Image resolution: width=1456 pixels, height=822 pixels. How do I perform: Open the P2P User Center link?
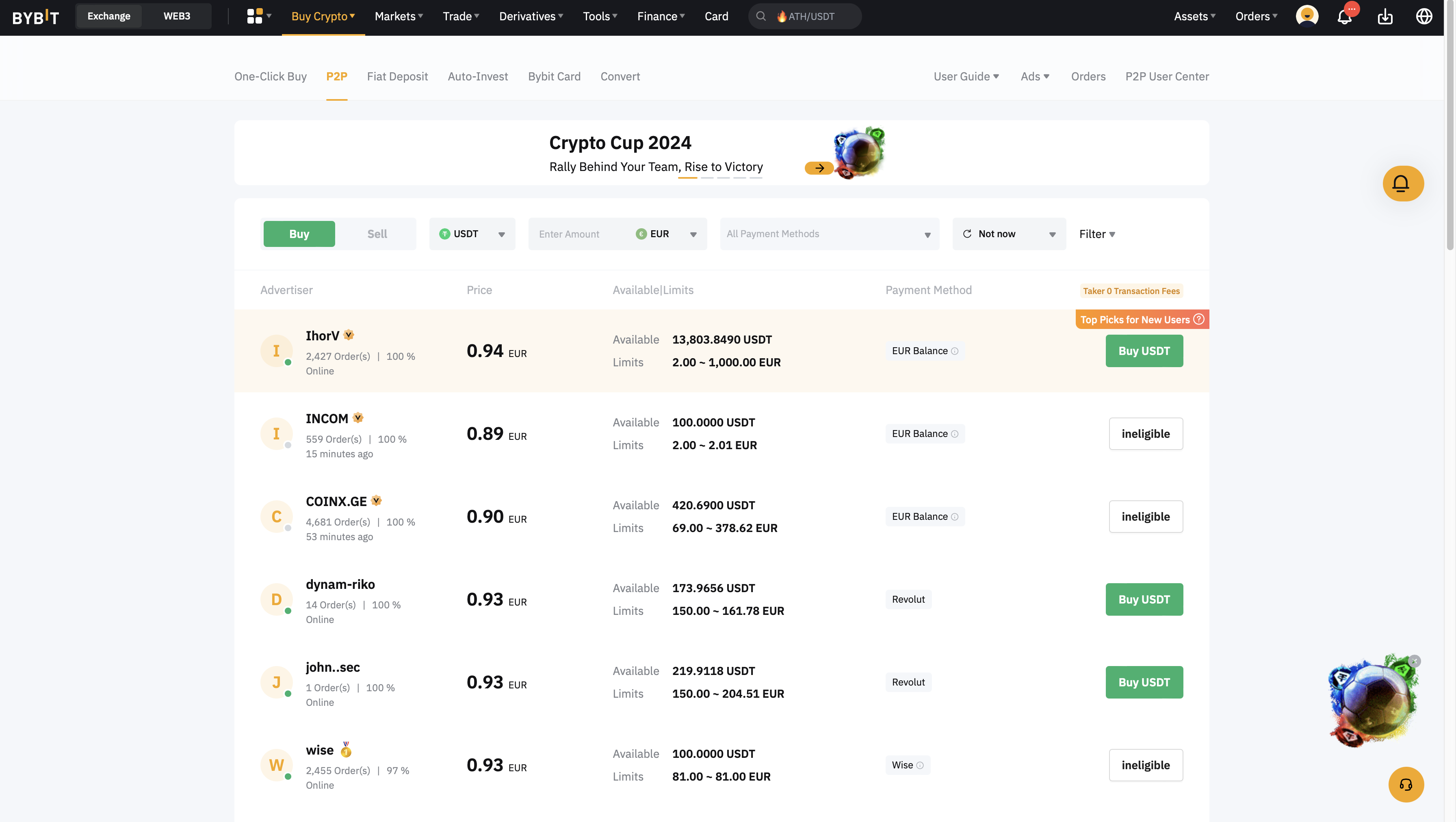coord(1167,76)
